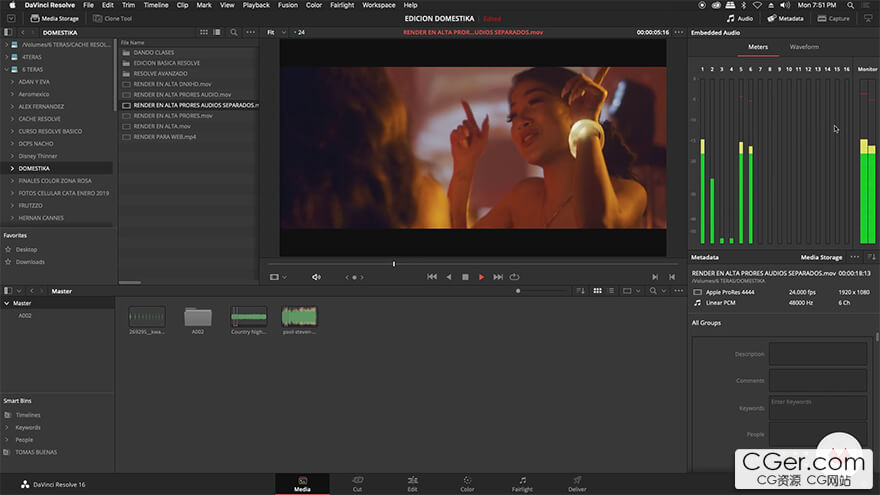The width and height of the screenshot is (880, 495).
Task: Switch media storage to thumbnail view
Action: [x=204, y=33]
